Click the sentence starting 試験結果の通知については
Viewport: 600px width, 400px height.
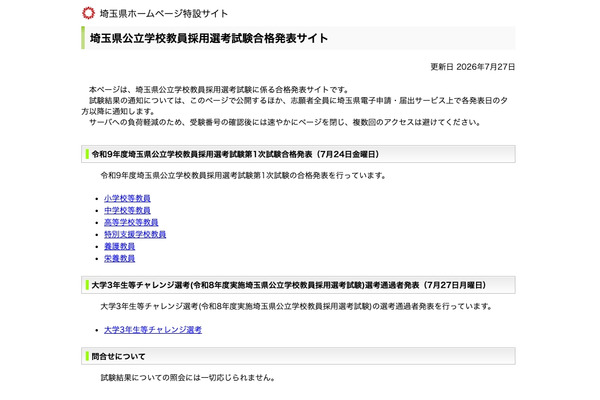[x=295, y=106]
